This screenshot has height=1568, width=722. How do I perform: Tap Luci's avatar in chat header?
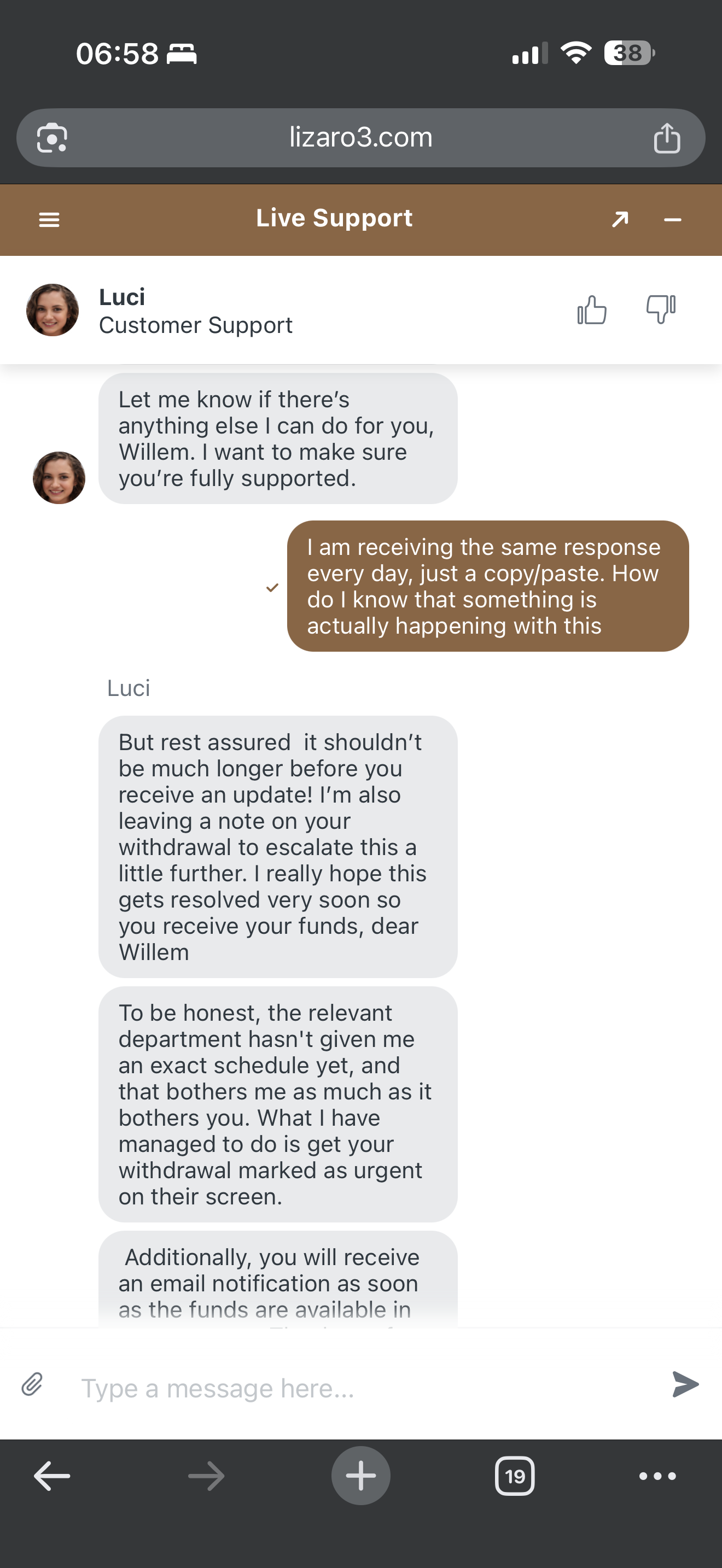coord(53,310)
